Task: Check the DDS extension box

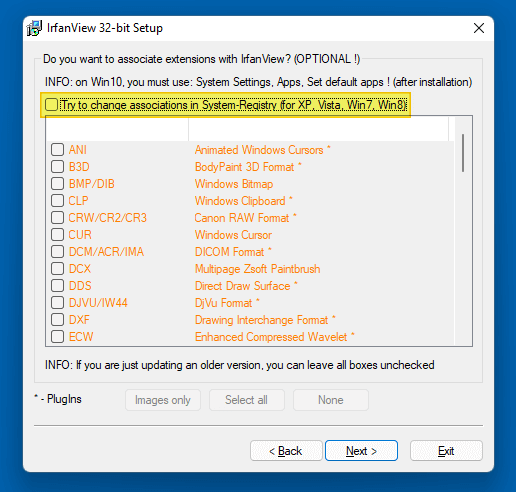Action: pyautogui.click(x=57, y=286)
